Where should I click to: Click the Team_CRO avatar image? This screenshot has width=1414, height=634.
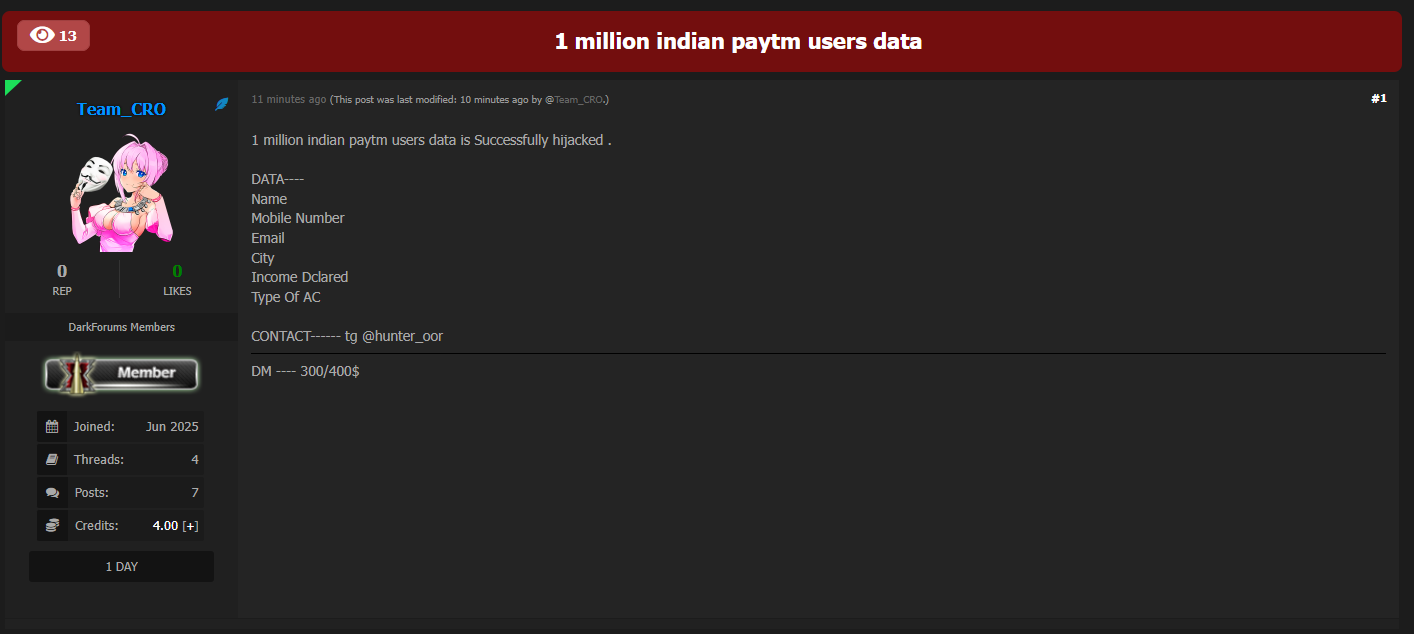pyautogui.click(x=121, y=192)
